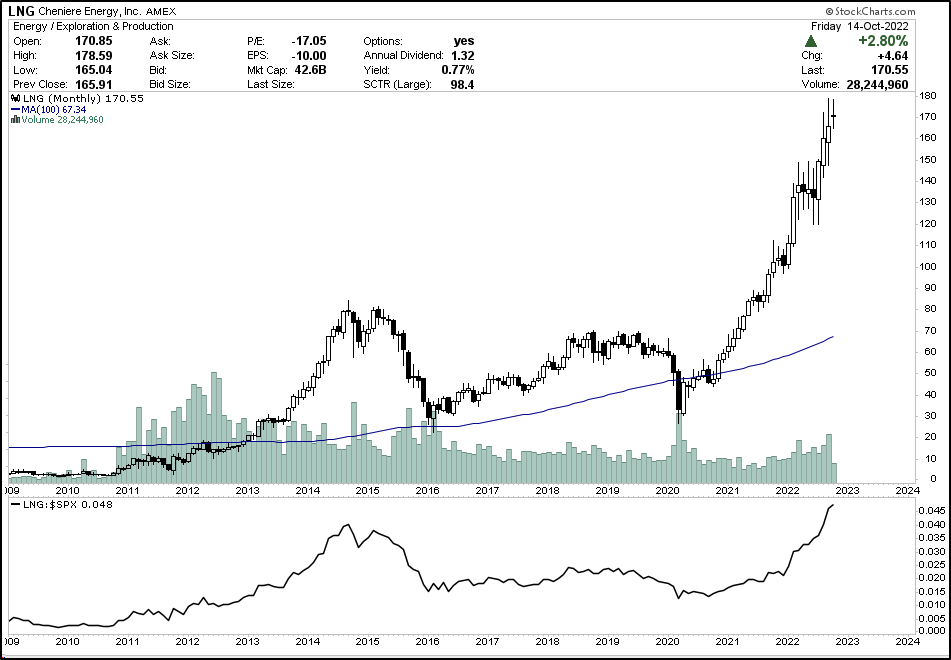
Task: Click the Annual Dividend value 1.32
Action: [463, 55]
